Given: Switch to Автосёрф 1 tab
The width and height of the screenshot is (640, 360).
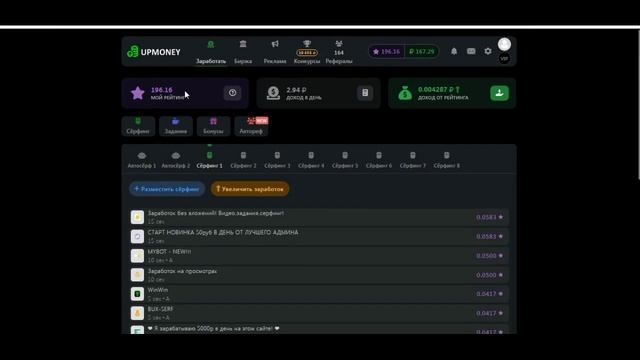Looking at the screenshot, I should point(142,160).
